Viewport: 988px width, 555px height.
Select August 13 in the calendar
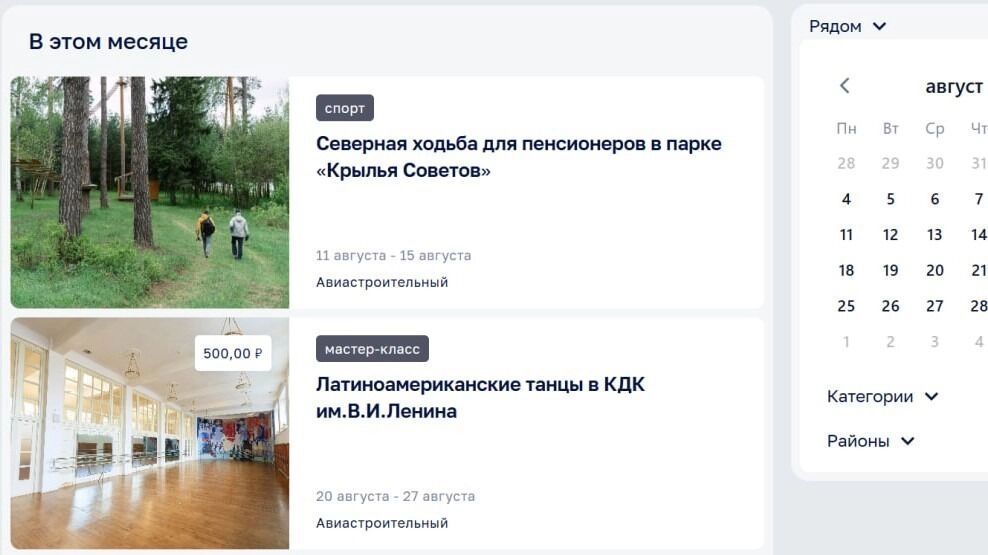point(934,235)
